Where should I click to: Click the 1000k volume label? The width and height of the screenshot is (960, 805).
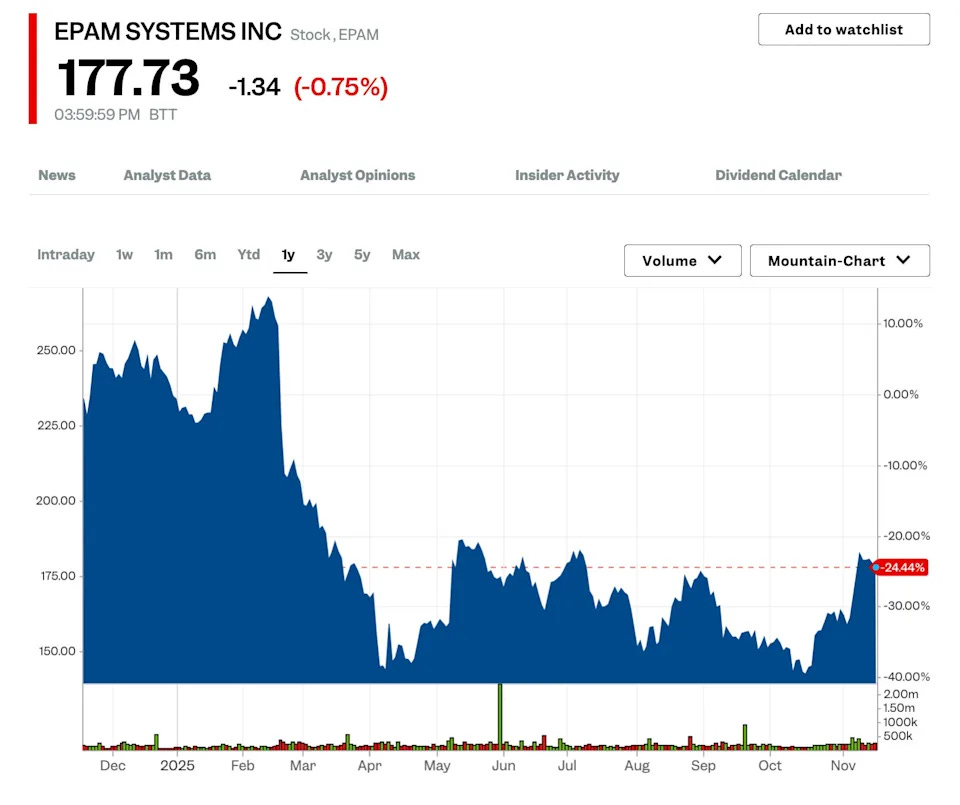pos(900,722)
